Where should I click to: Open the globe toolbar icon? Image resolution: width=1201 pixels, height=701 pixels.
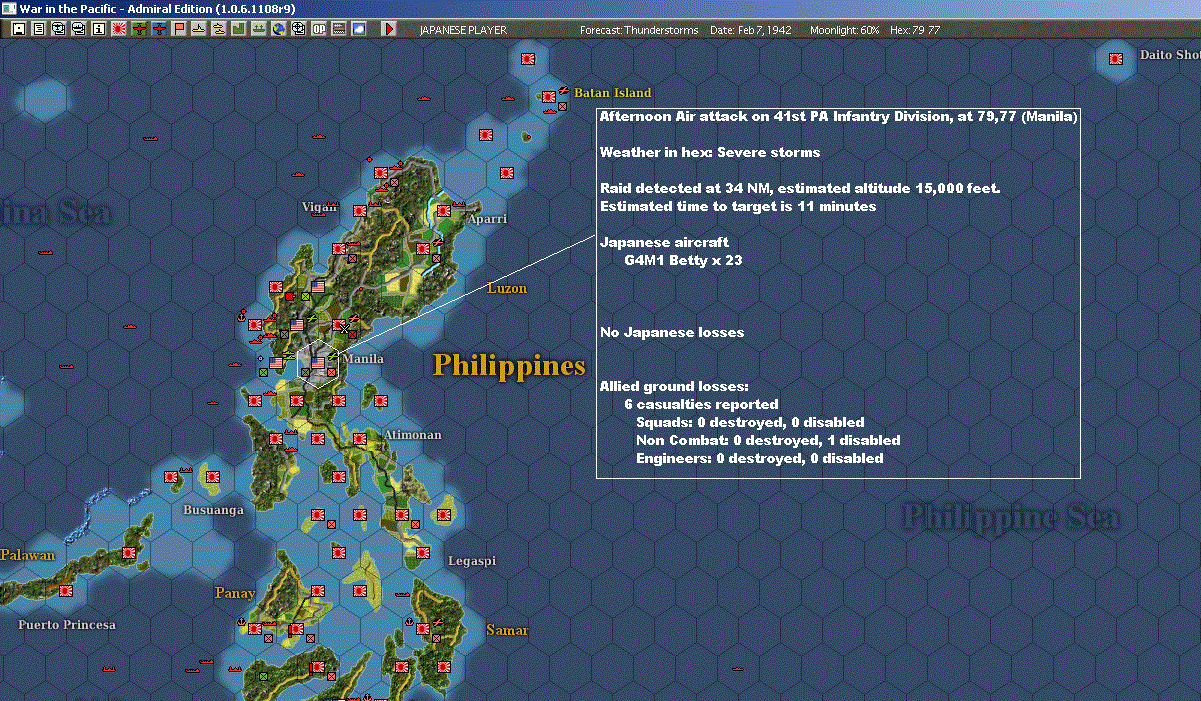(278, 29)
